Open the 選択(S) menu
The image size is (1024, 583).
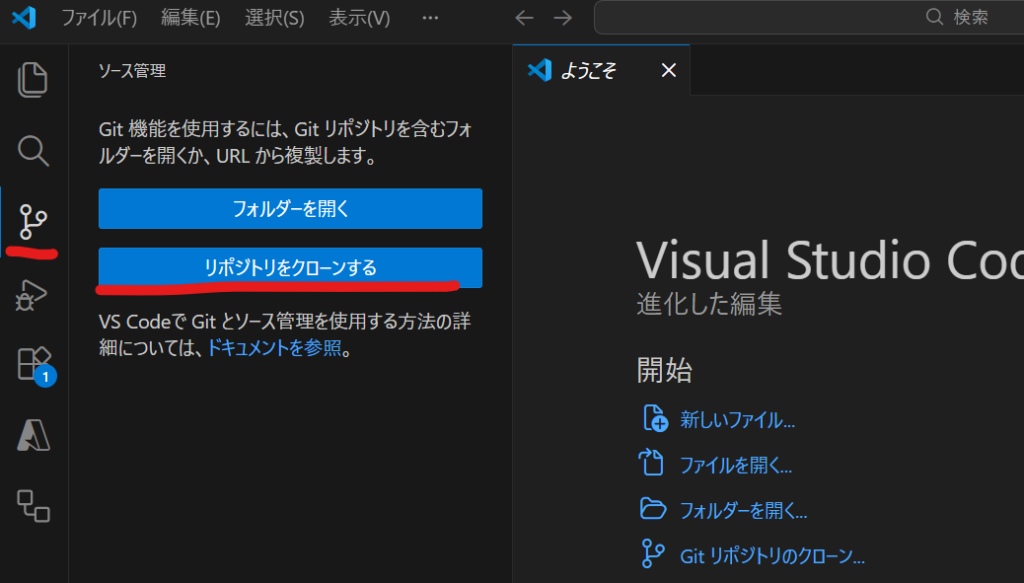[x=274, y=18]
